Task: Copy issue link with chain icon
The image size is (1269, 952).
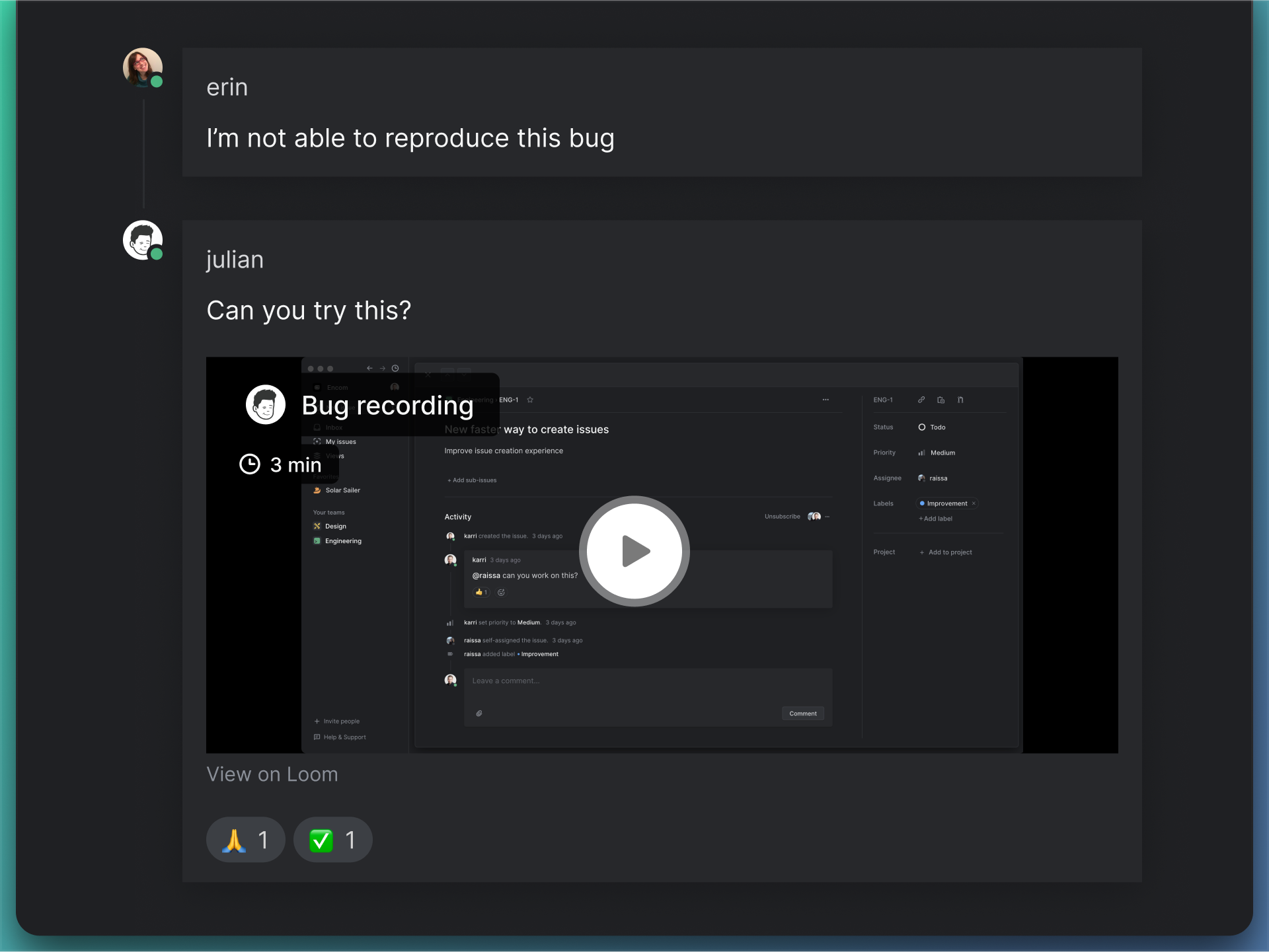Action: tap(921, 400)
